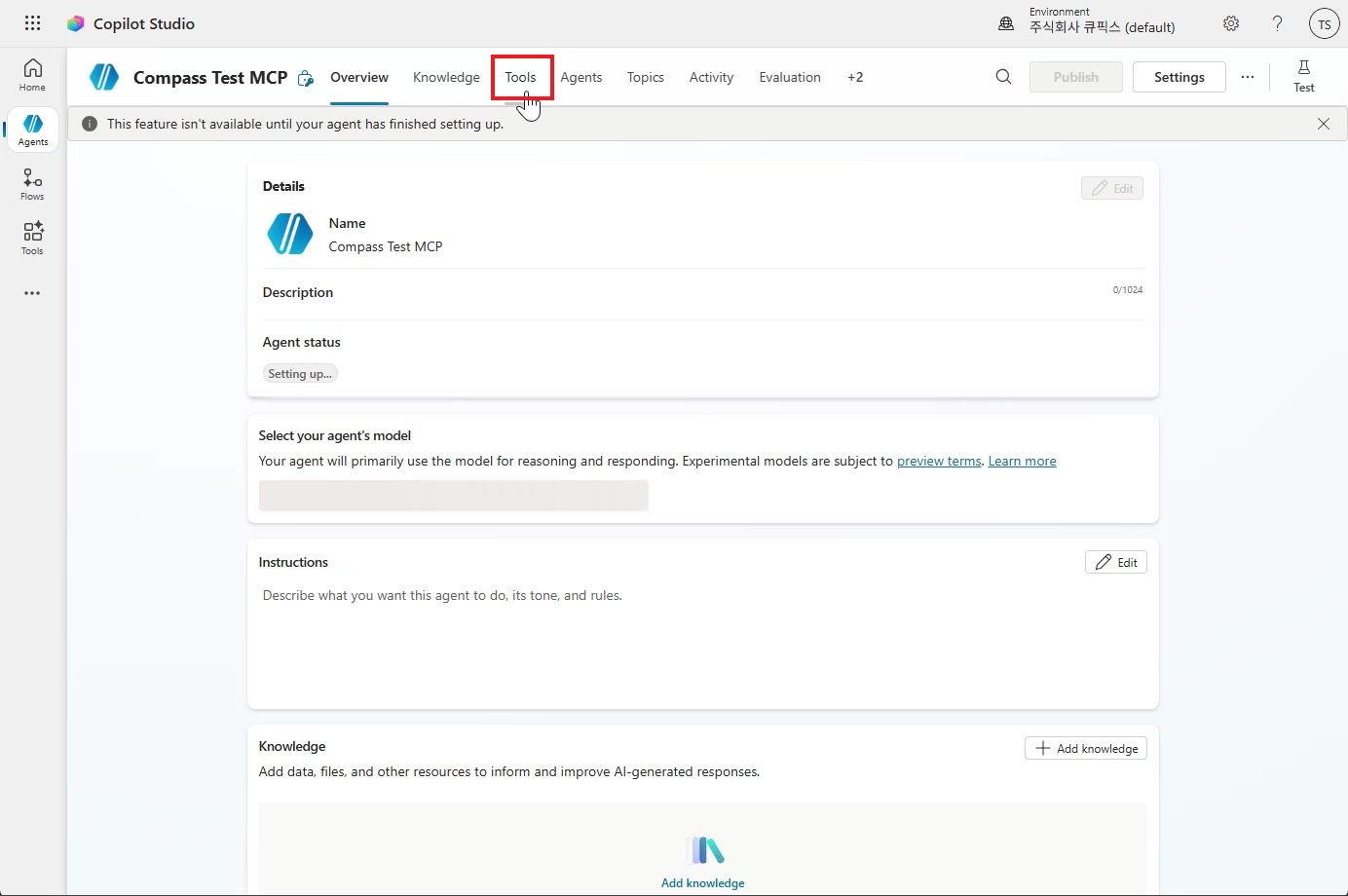Click the Add knowledge button
1348x896 pixels.
click(x=1086, y=748)
